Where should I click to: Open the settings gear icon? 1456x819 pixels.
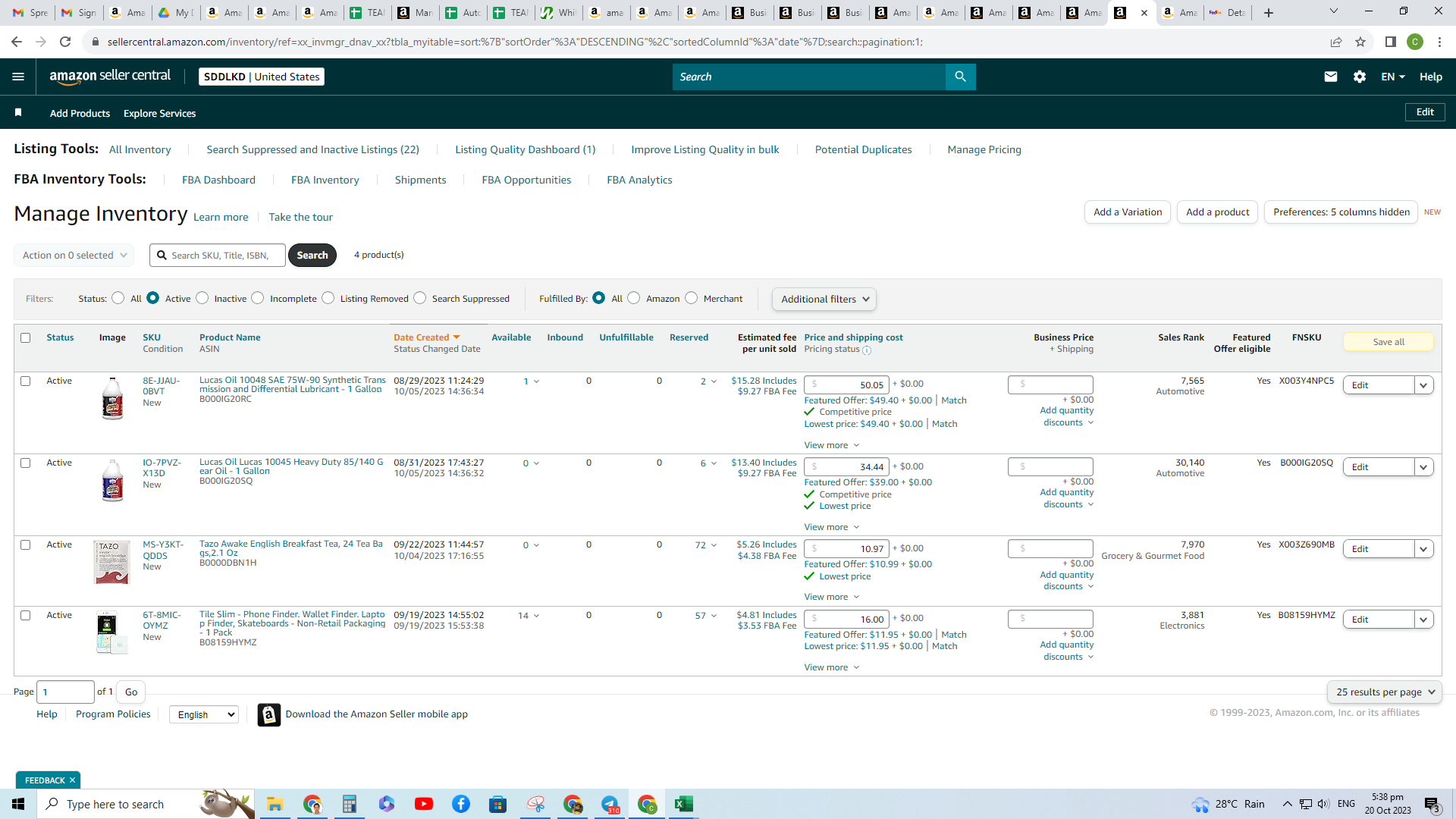click(1360, 77)
